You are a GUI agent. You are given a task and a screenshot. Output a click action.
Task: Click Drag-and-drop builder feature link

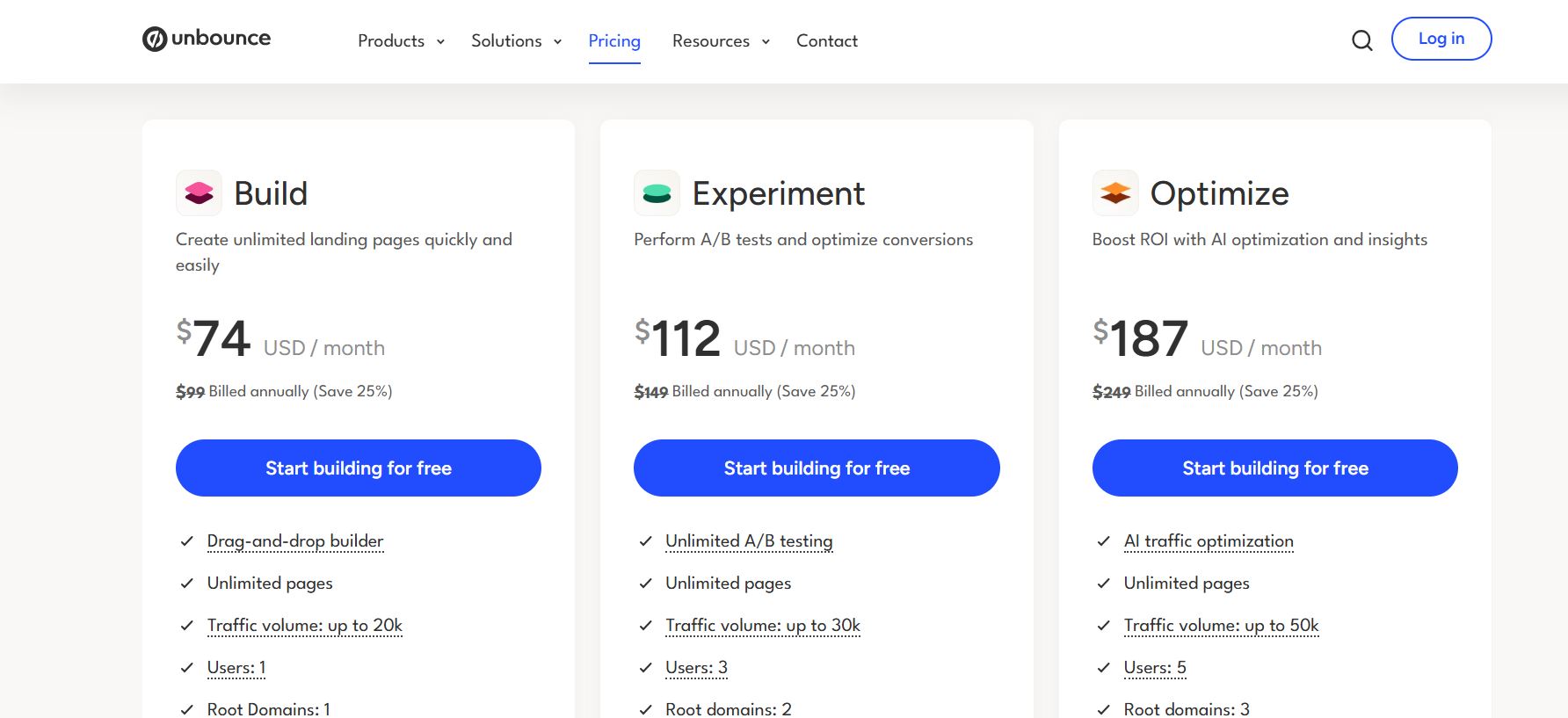click(295, 541)
